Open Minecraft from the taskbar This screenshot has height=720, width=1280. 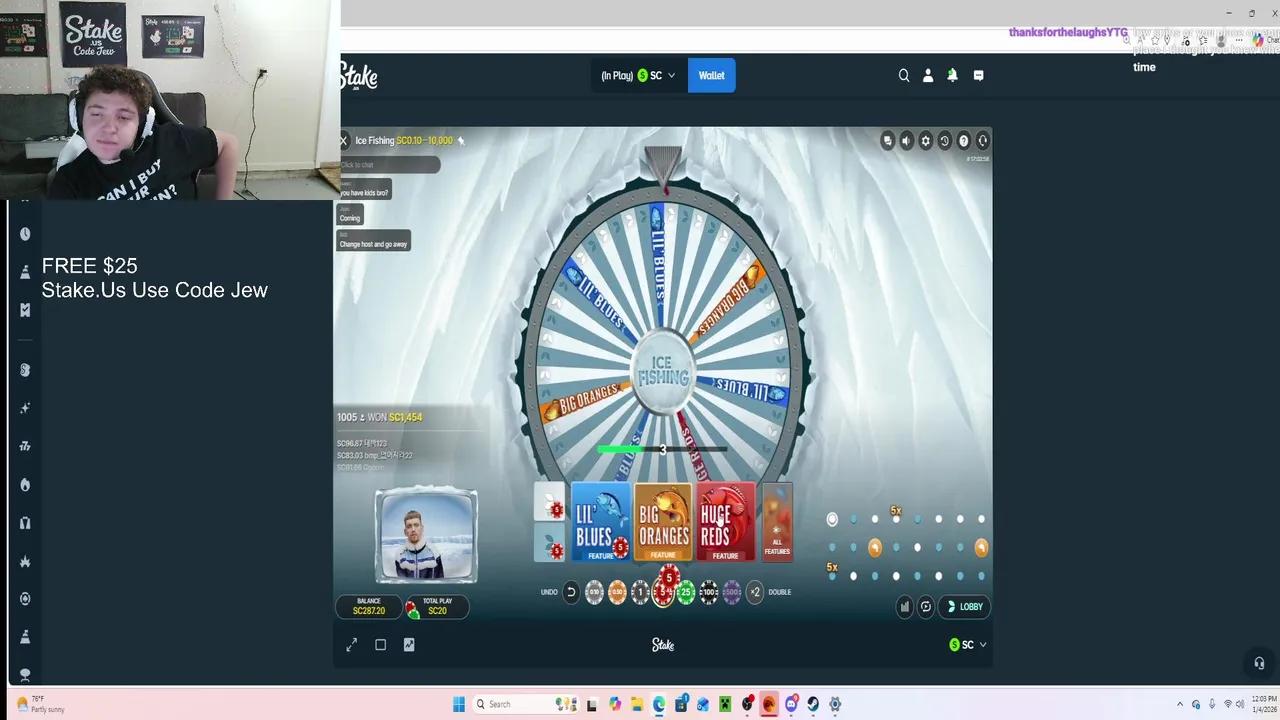(x=725, y=704)
